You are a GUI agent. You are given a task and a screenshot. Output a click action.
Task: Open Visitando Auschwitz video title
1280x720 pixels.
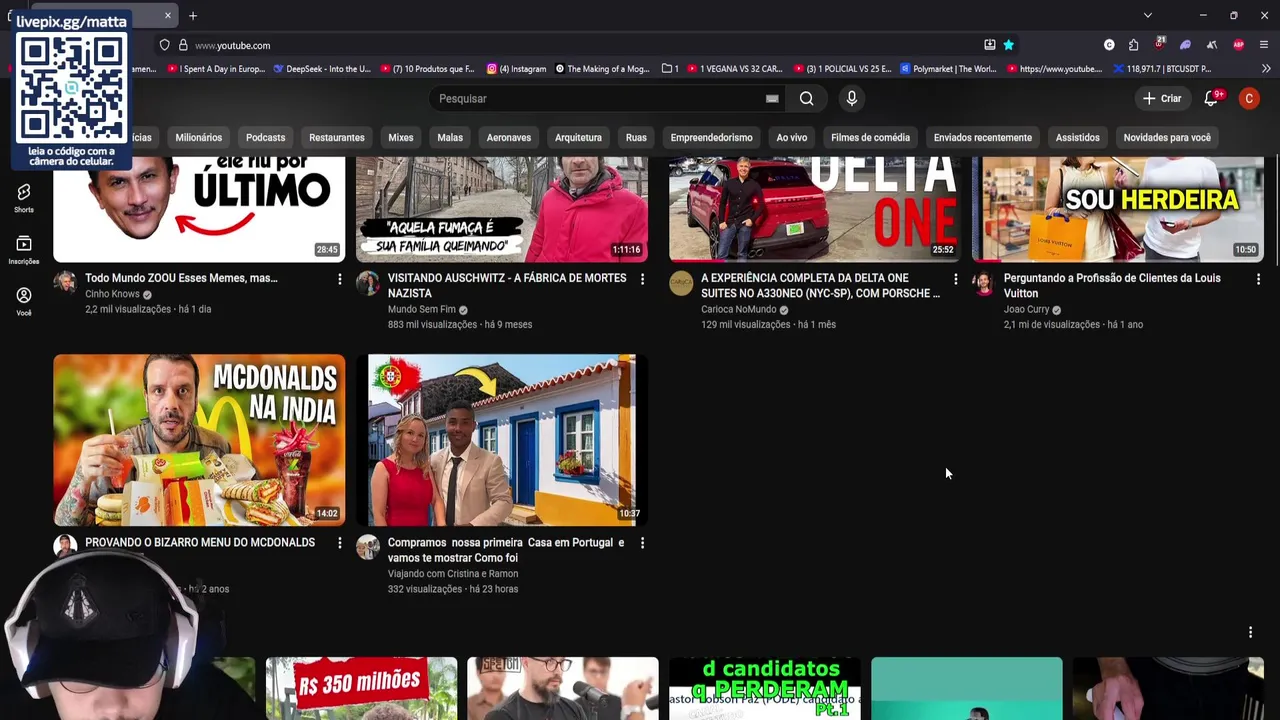pos(507,286)
